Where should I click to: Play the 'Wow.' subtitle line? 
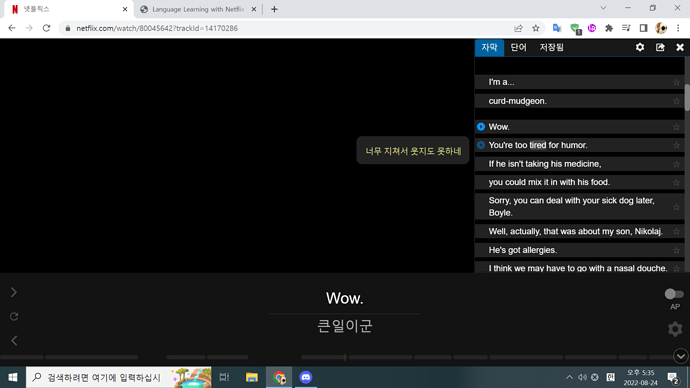pyautogui.click(x=481, y=127)
